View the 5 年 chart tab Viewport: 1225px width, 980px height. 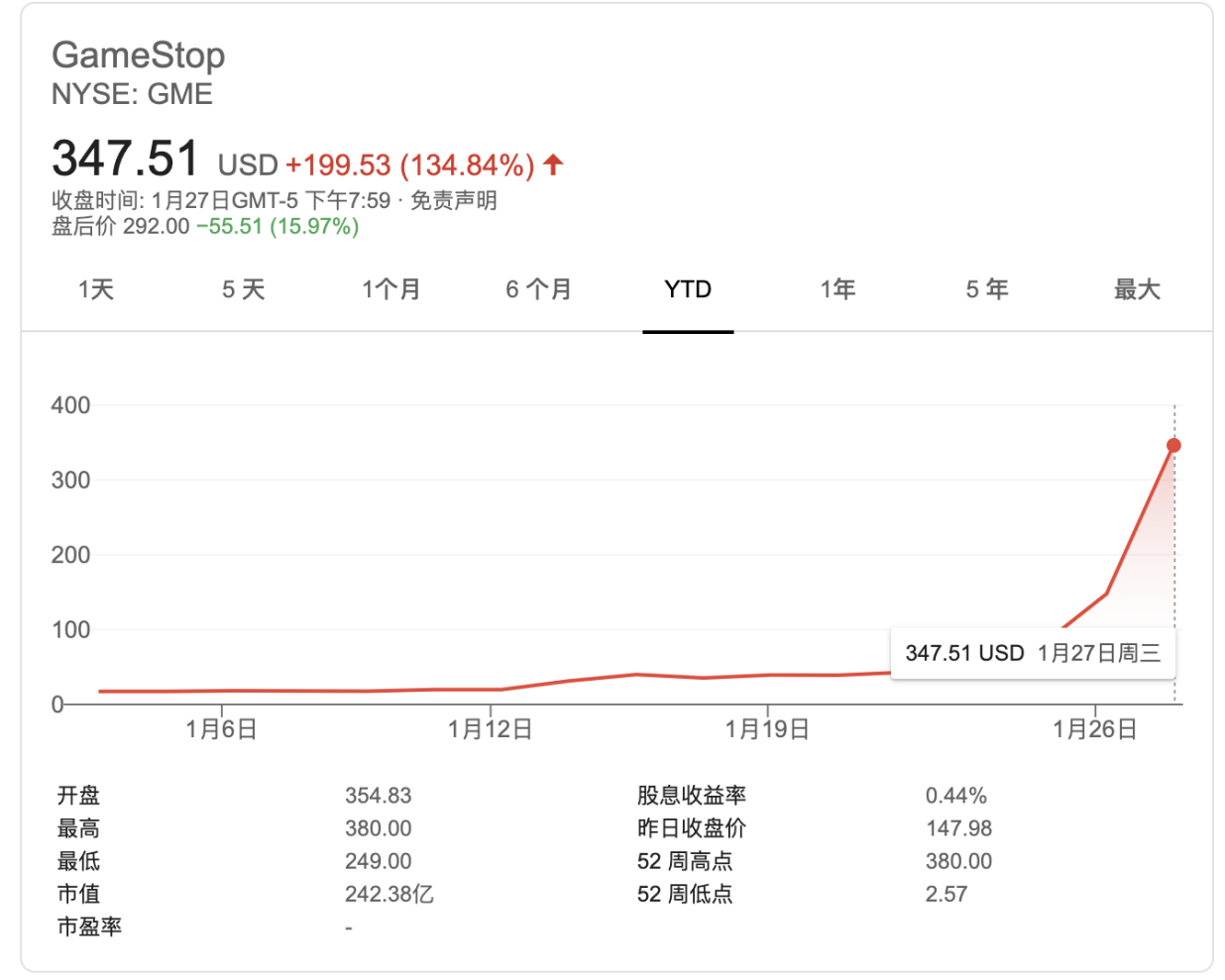[x=987, y=289]
